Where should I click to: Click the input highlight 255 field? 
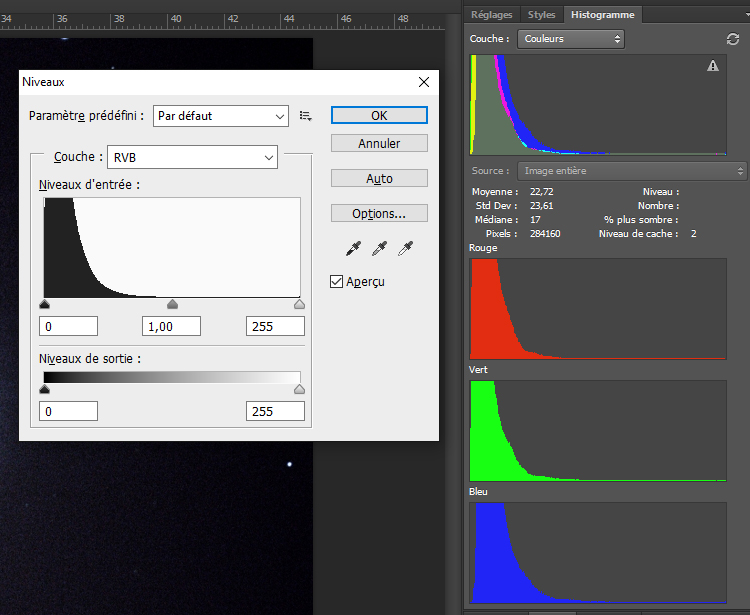(x=275, y=326)
